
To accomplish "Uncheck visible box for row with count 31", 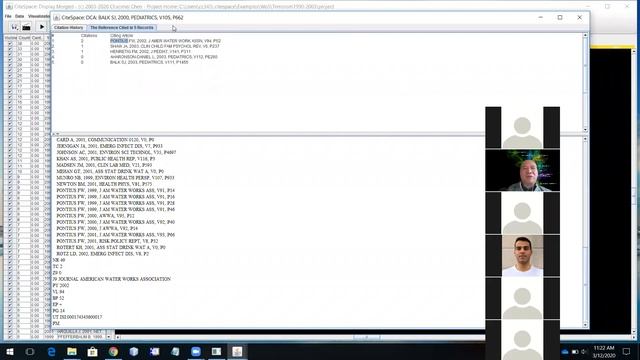I will click(10, 54).
